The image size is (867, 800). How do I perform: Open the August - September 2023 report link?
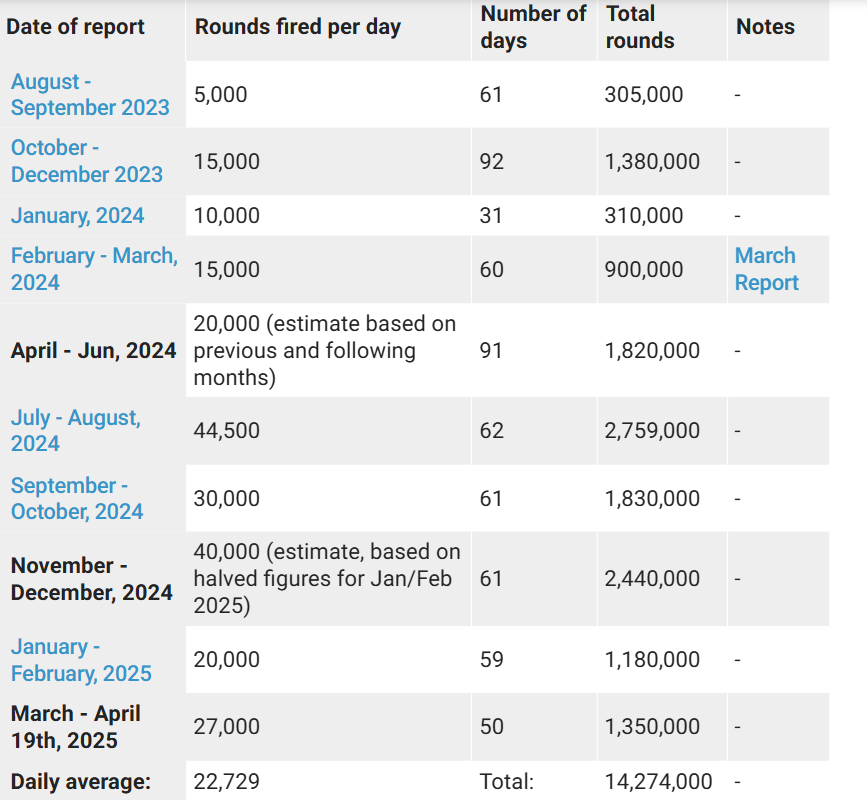point(90,95)
